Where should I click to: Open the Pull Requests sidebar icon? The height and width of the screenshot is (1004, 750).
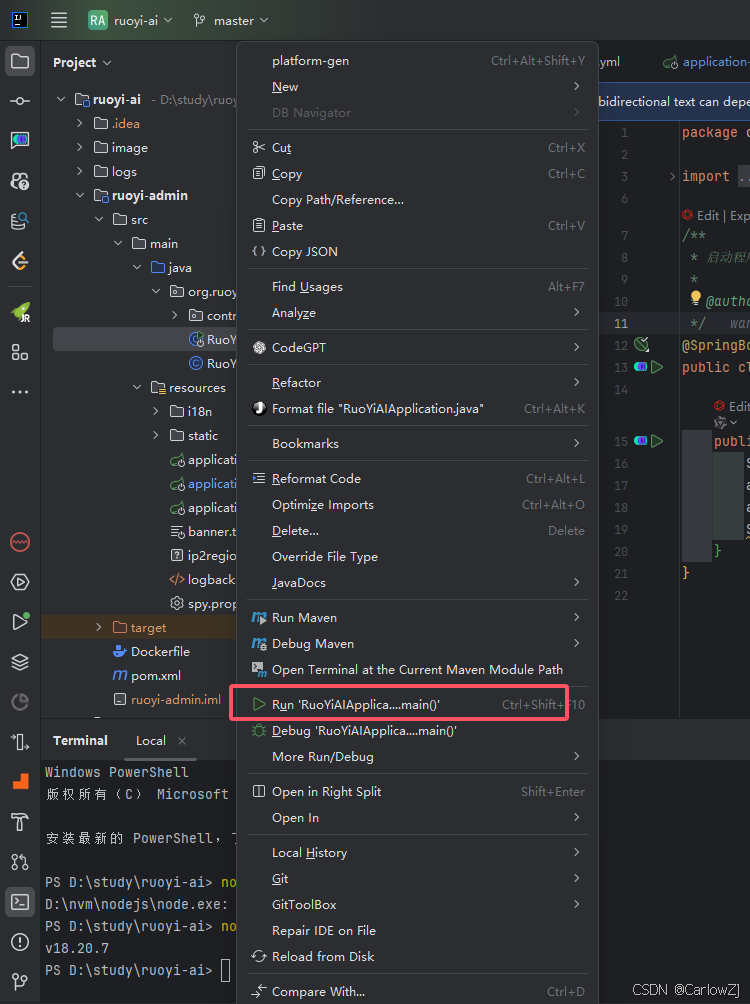click(x=20, y=862)
